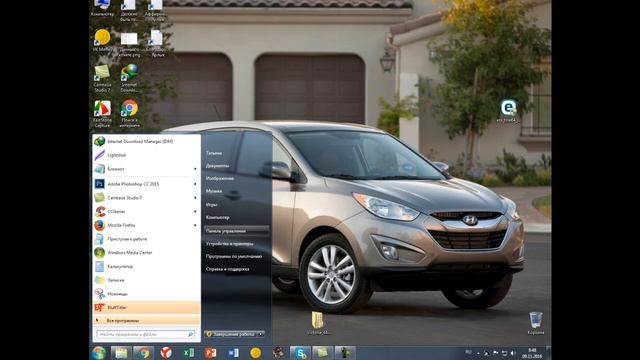Viewport: 640px width, 360px height.
Task: Expand CCleaner jump list arrow
Action: [195, 211]
